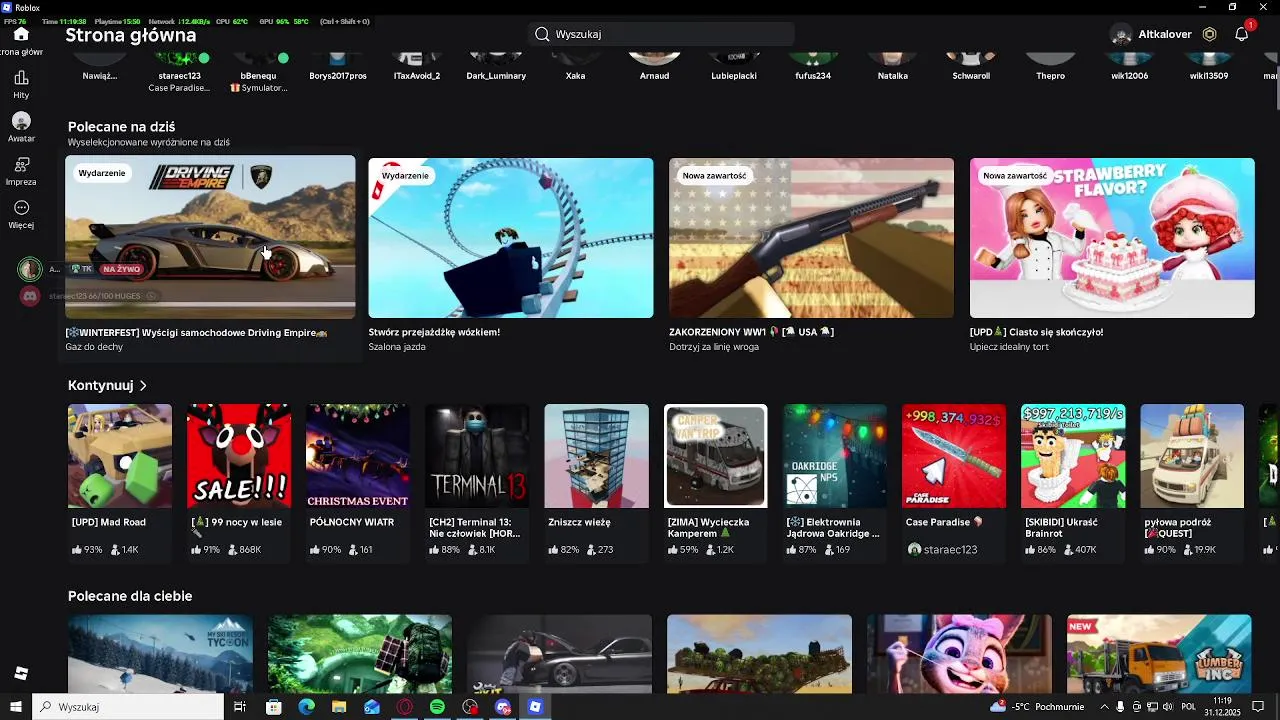
Task: Launch Microsoft Edge from taskbar
Action: tap(306, 707)
